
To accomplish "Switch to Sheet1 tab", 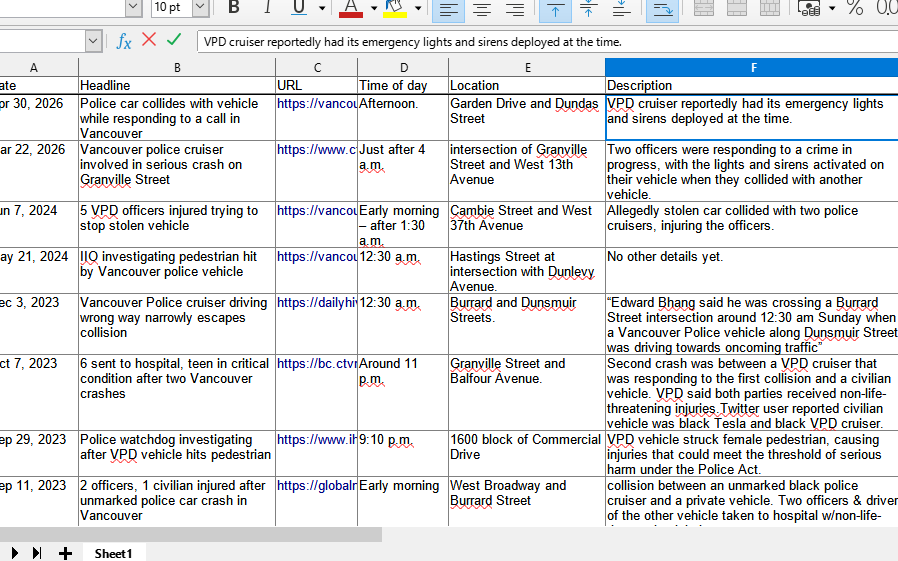I will 113,553.
